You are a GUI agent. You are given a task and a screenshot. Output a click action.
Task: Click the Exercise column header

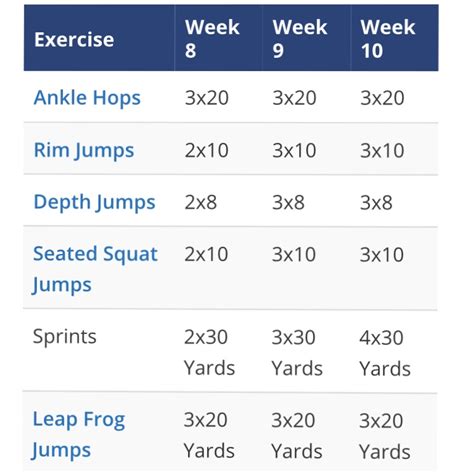pos(74,40)
